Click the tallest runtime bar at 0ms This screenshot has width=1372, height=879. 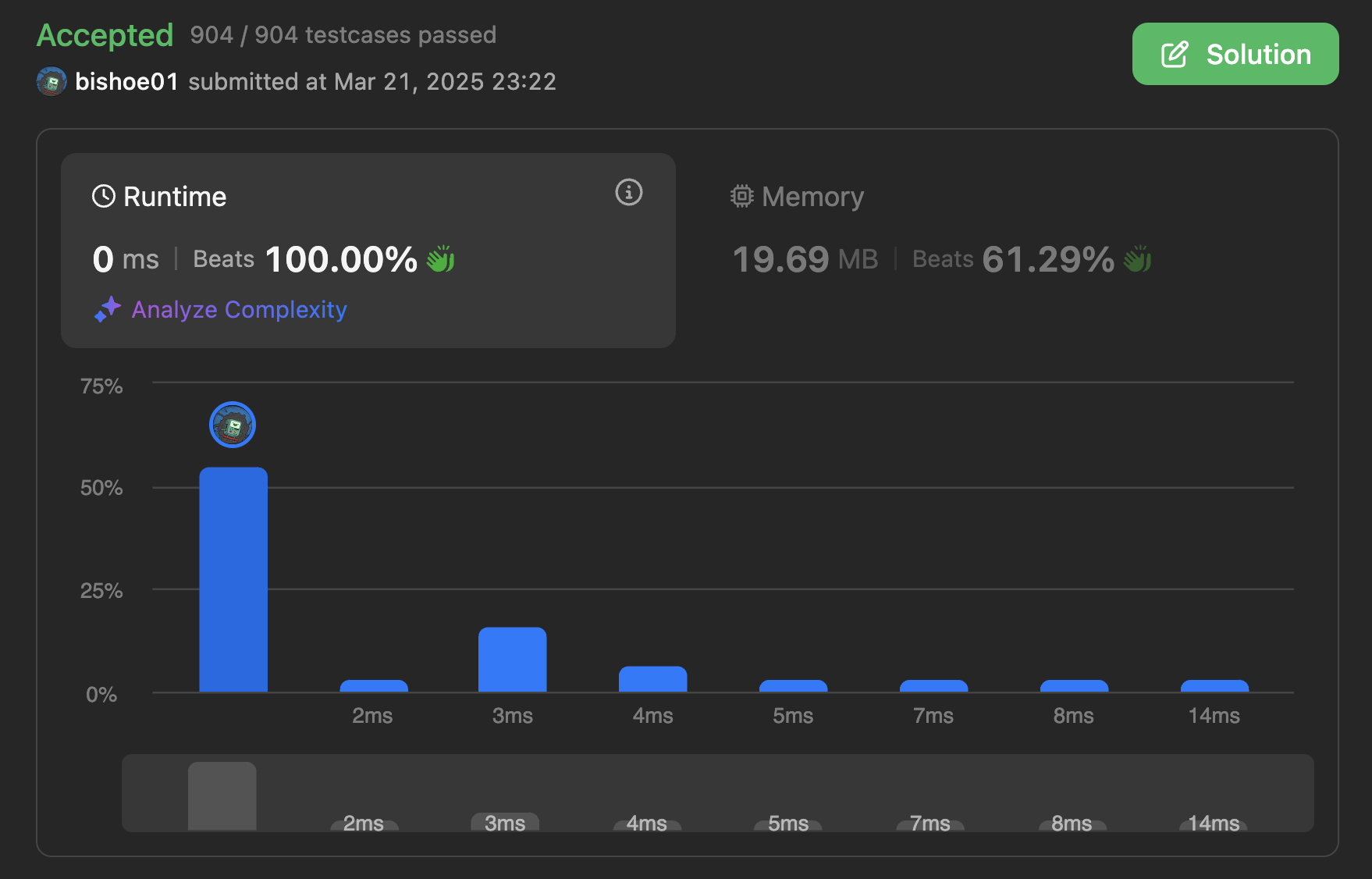pyautogui.click(x=233, y=579)
